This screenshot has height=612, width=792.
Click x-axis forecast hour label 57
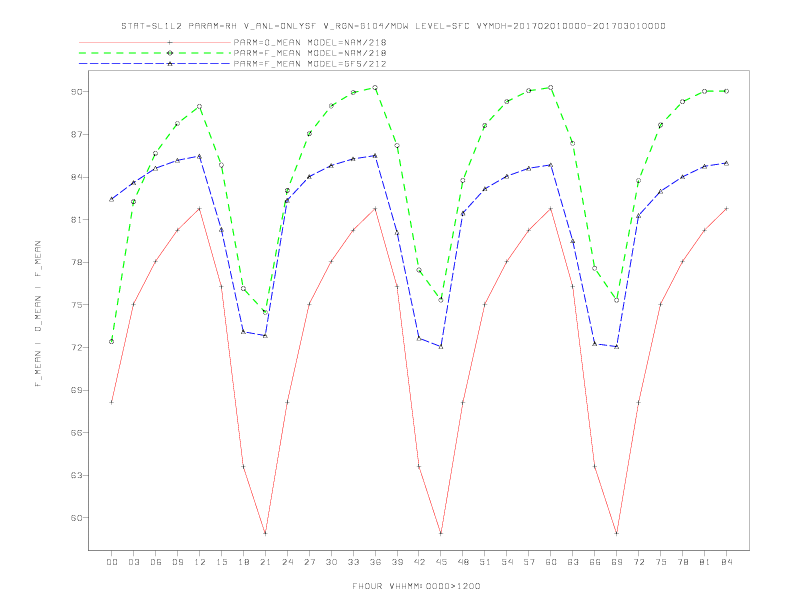click(529, 562)
